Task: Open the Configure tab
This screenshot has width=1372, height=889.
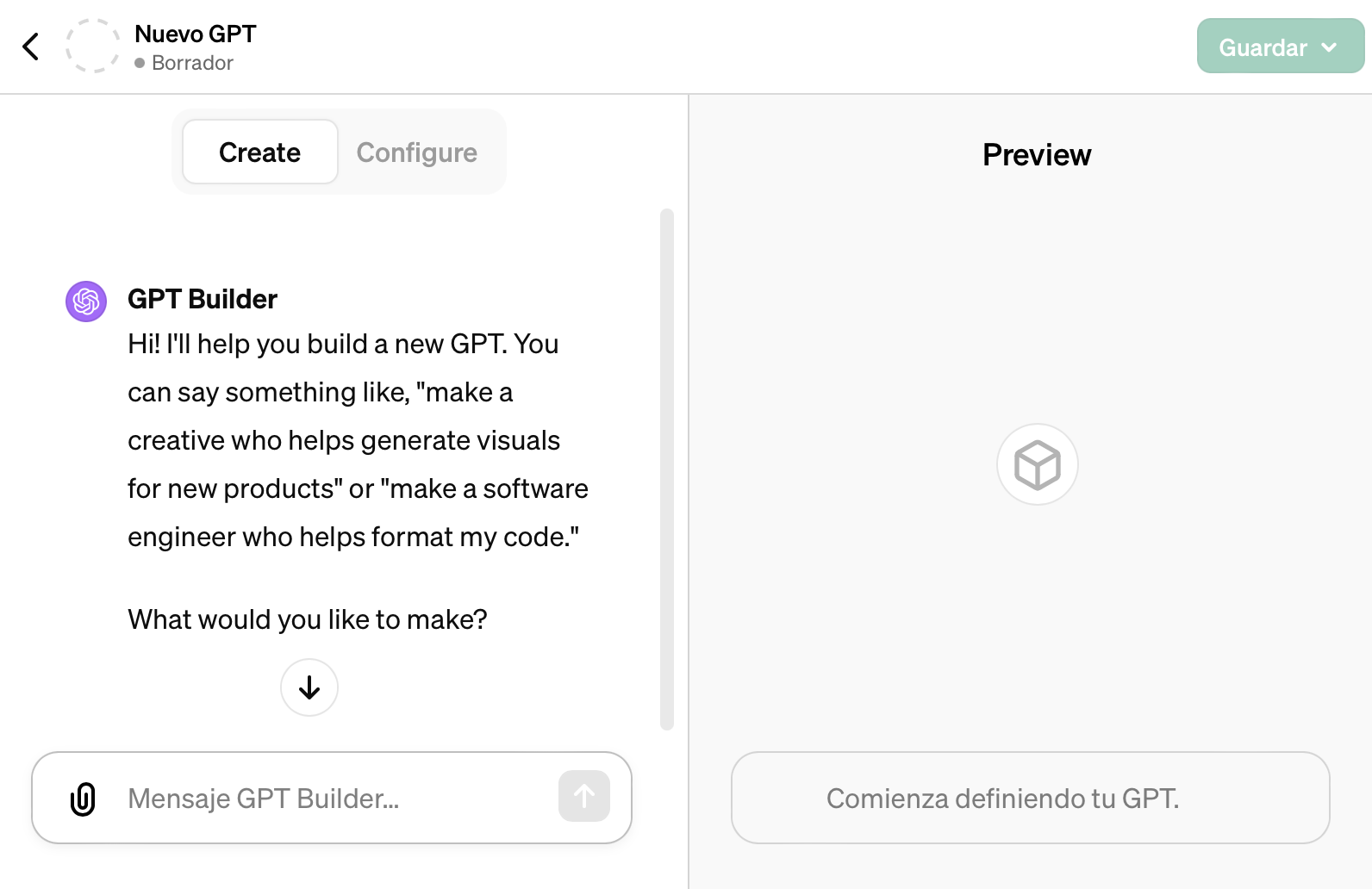Action: [416, 152]
